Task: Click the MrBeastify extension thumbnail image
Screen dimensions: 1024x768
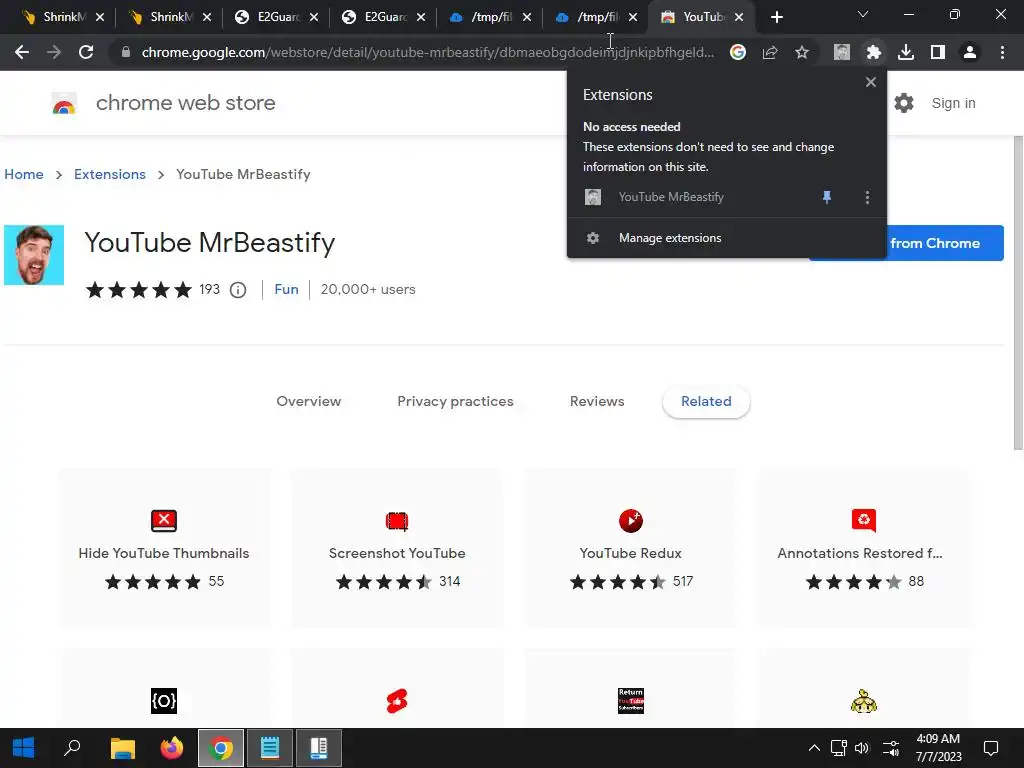Action: click(34, 255)
